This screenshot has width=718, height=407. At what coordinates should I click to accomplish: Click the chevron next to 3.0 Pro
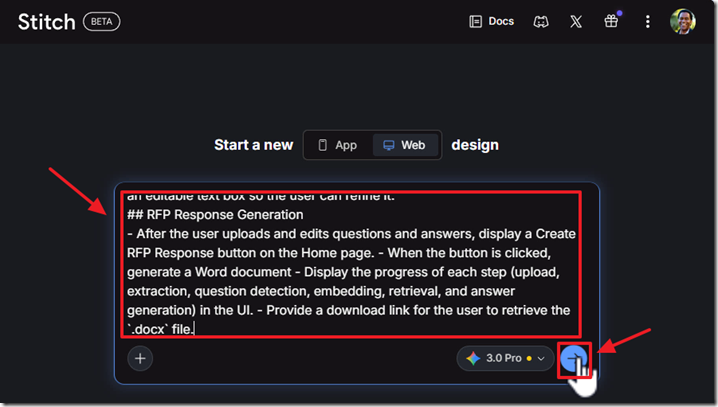[541, 358]
